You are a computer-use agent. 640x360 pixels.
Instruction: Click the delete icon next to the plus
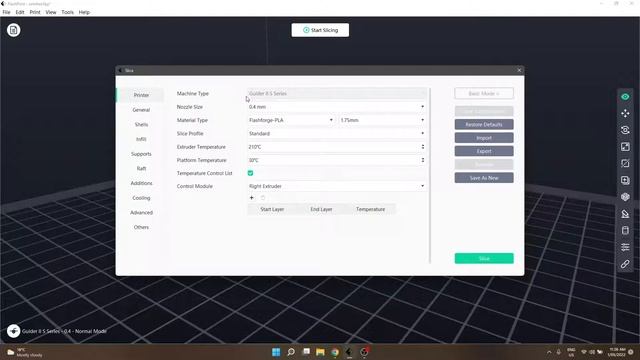pyautogui.click(x=263, y=198)
